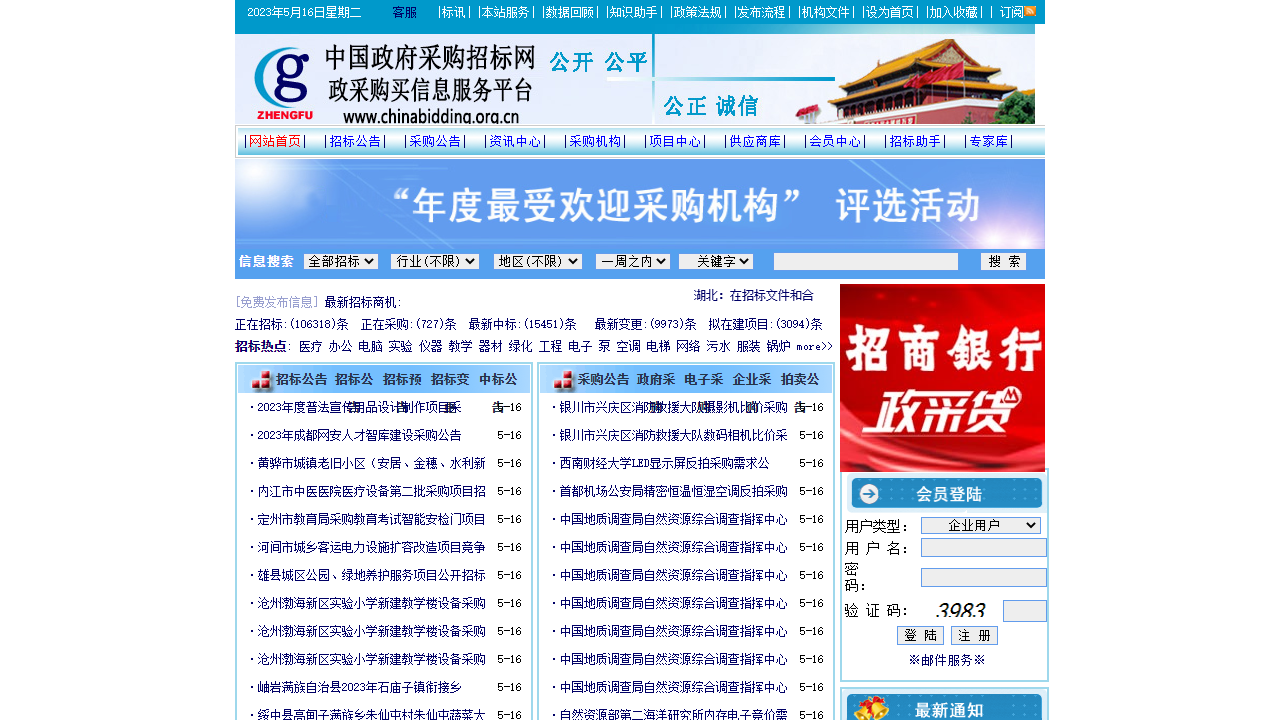Image resolution: width=1280 pixels, height=720 pixels.
Task: Click the RSS icon beside 订阅
Action: pos(1030,11)
